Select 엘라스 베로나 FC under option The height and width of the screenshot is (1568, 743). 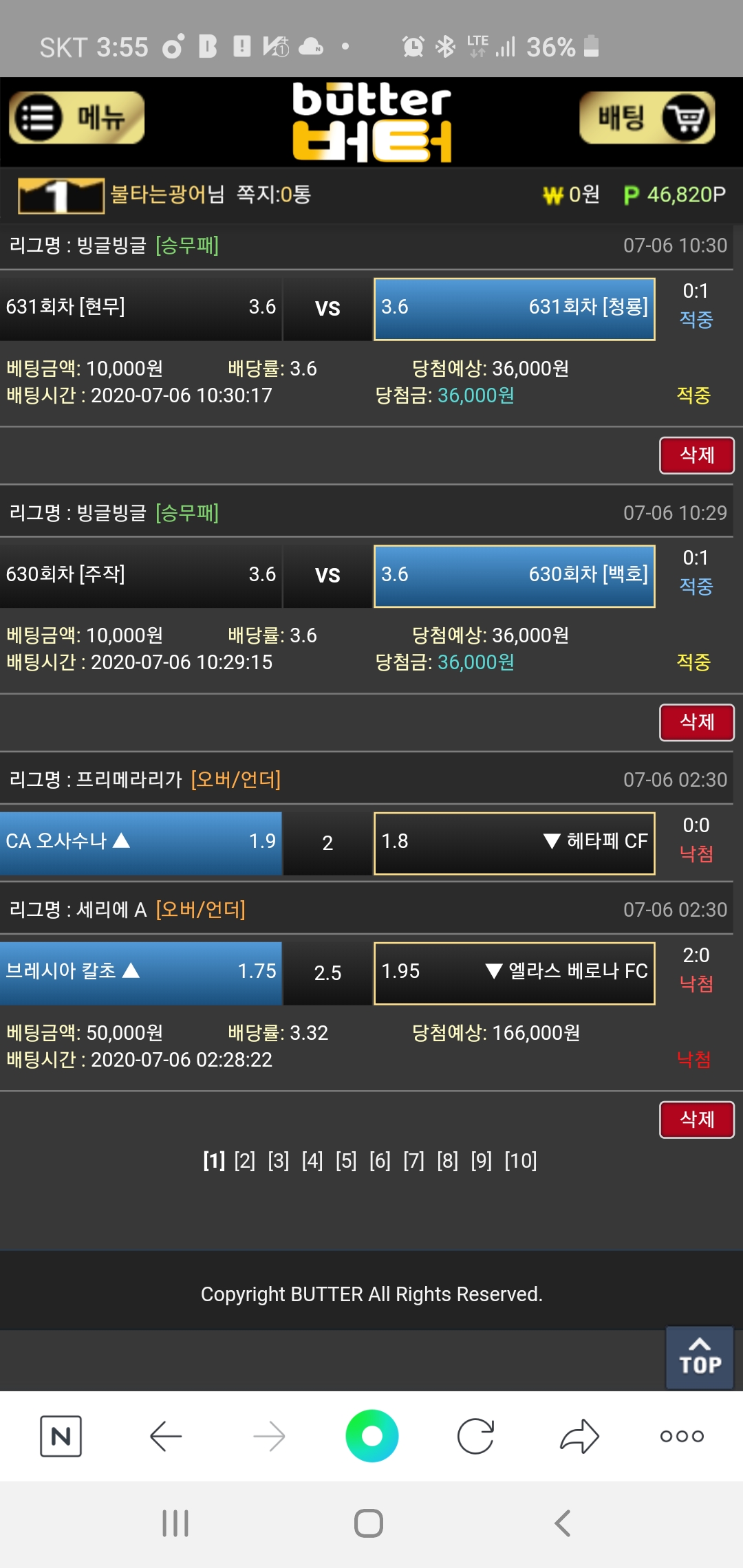pyautogui.click(x=514, y=972)
